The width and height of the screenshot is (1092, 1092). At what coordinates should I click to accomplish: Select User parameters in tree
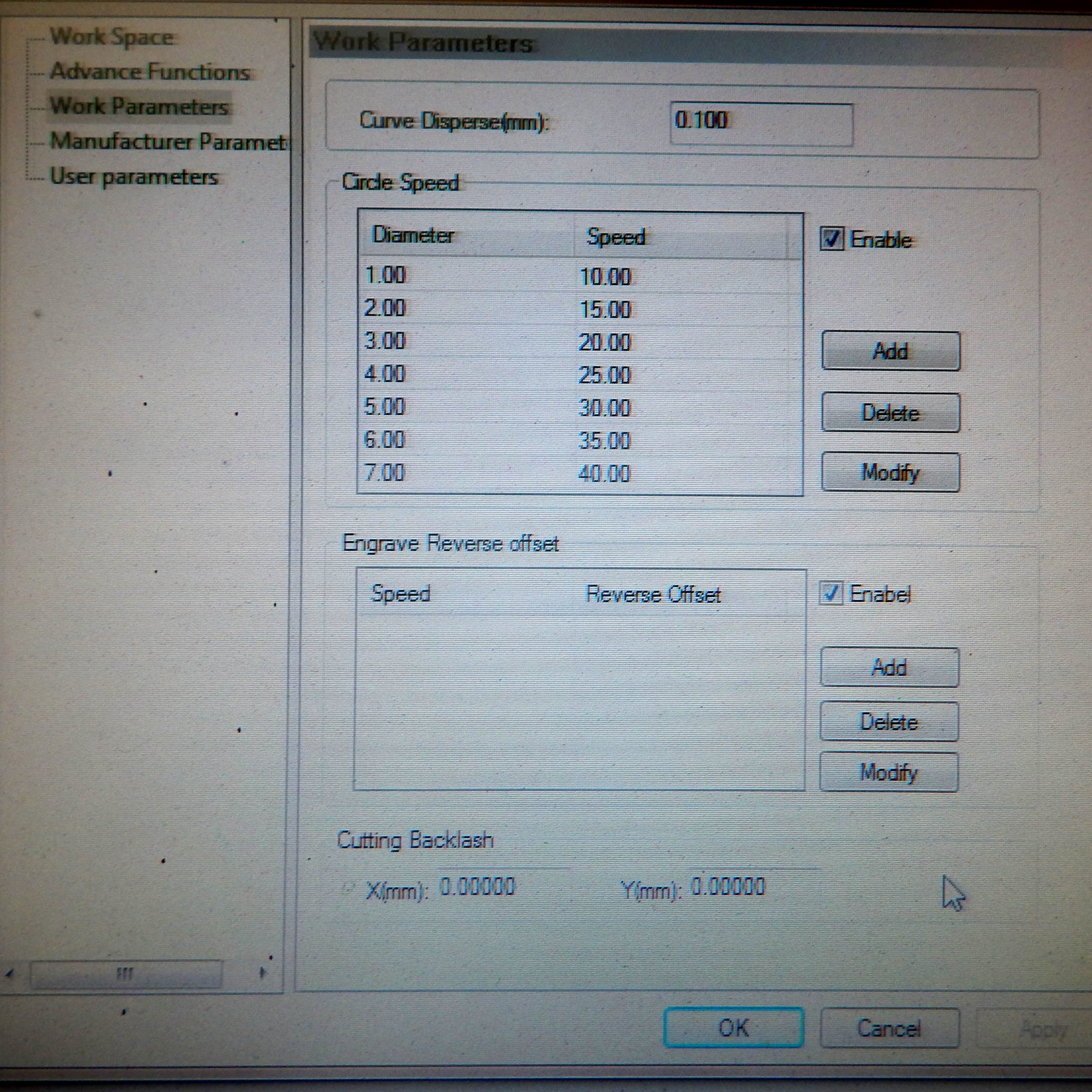click(133, 177)
